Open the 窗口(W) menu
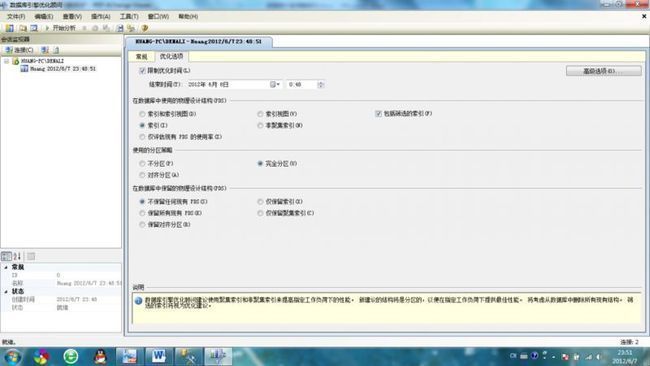This screenshot has height=366, width=650. pos(158,17)
